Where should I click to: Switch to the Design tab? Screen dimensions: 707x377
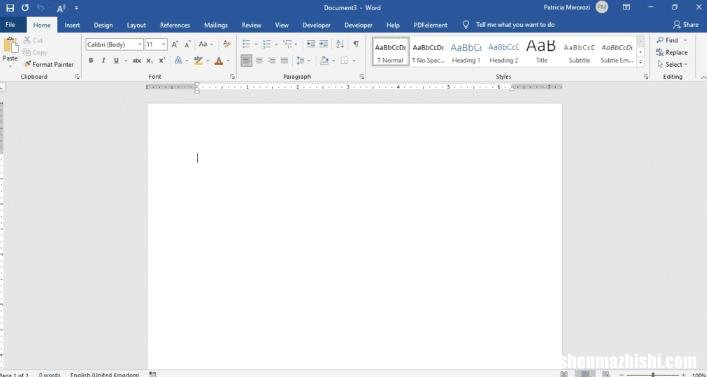[103, 25]
